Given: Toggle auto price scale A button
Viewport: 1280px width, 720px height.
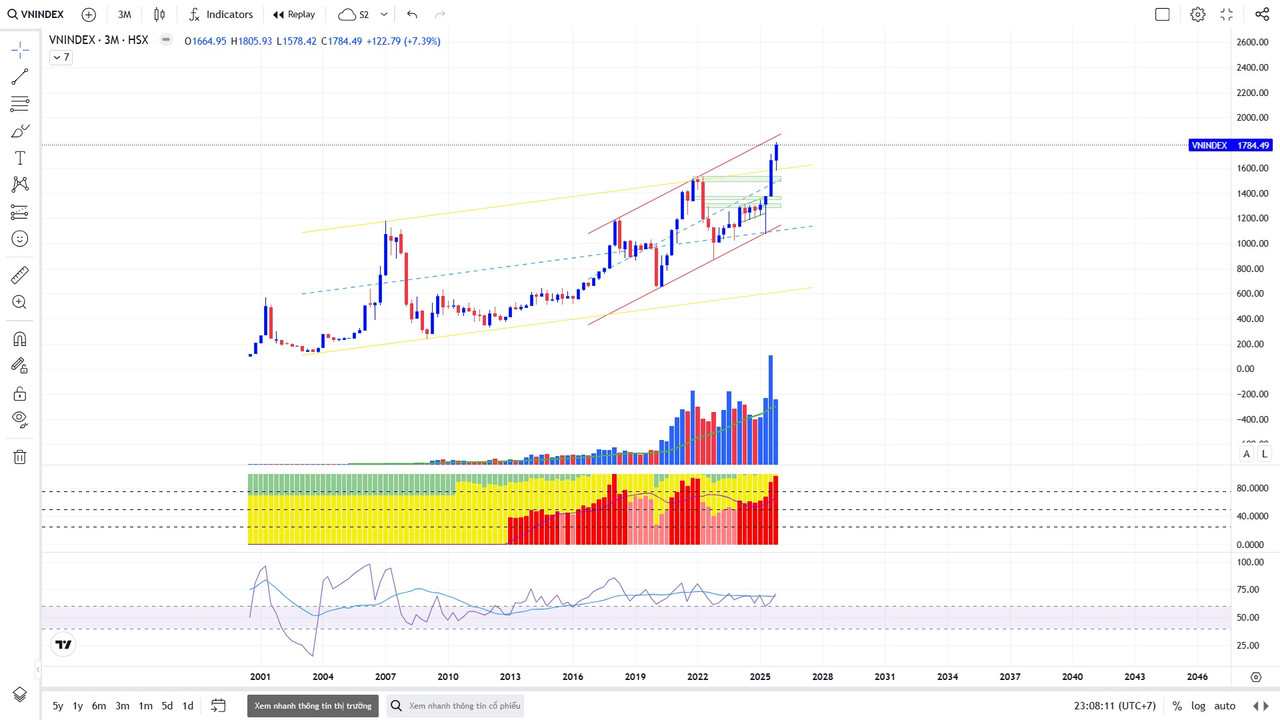Looking at the screenshot, I should 1246,454.
